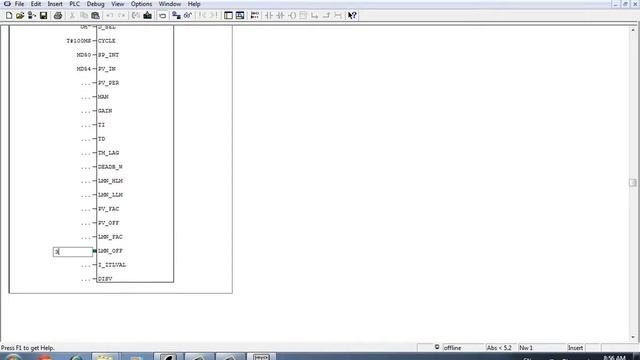Viewport: 640px width, 360px height.
Task: Click the ... placeholder beside DEADB_W
Action: pos(86,168)
